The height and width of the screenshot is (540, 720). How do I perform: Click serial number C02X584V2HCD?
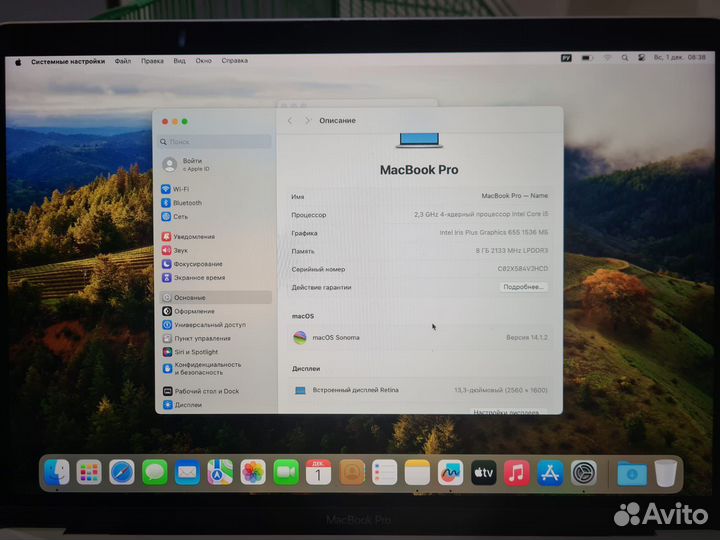523,269
